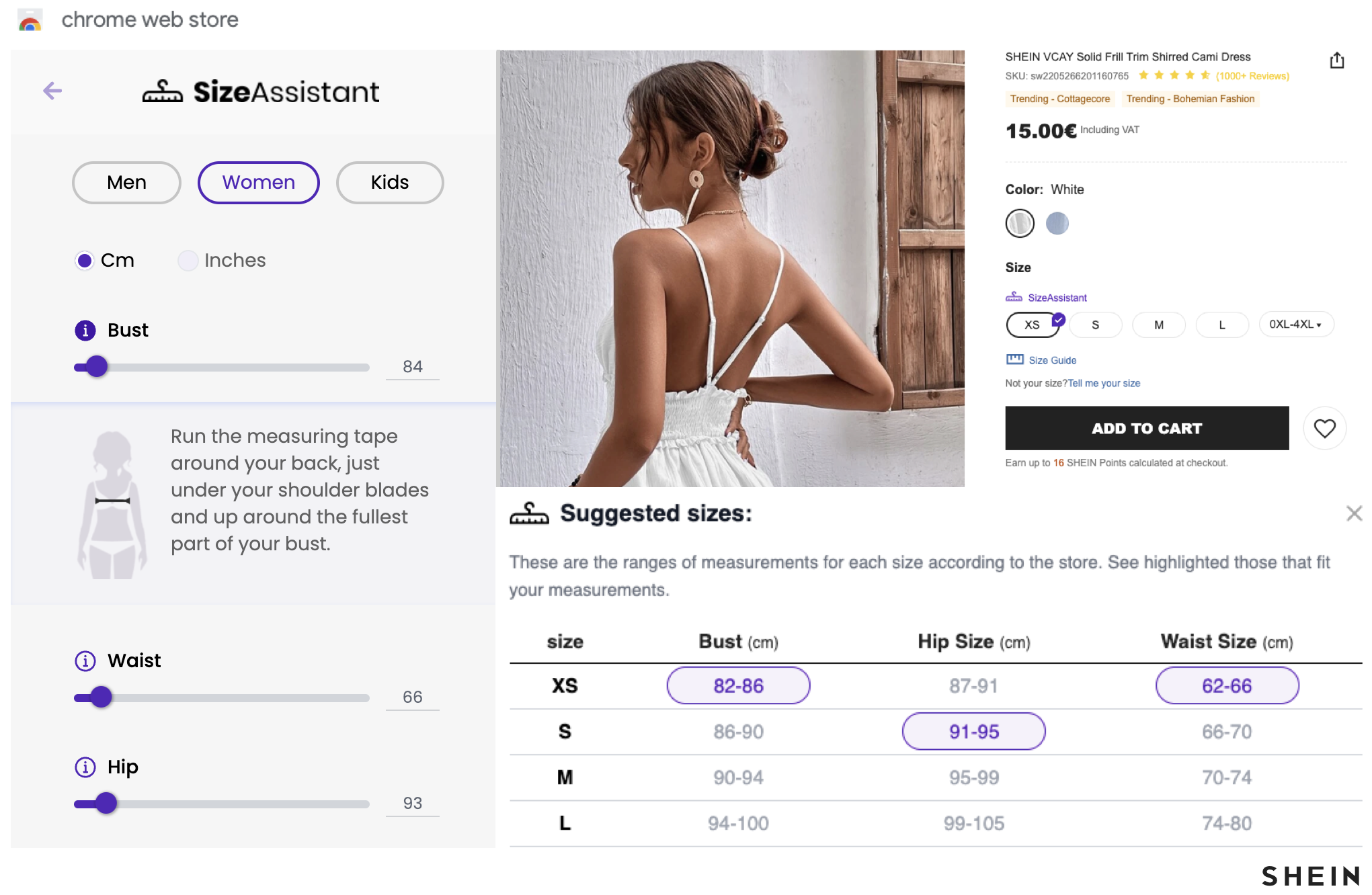Select Men category tab
This screenshot has height=895, width=1372.
pyautogui.click(x=127, y=182)
